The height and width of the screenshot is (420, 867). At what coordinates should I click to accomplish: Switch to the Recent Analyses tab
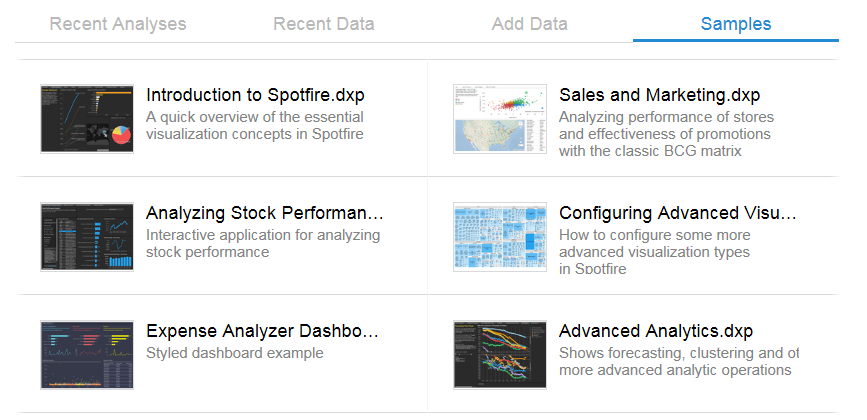coord(118,24)
